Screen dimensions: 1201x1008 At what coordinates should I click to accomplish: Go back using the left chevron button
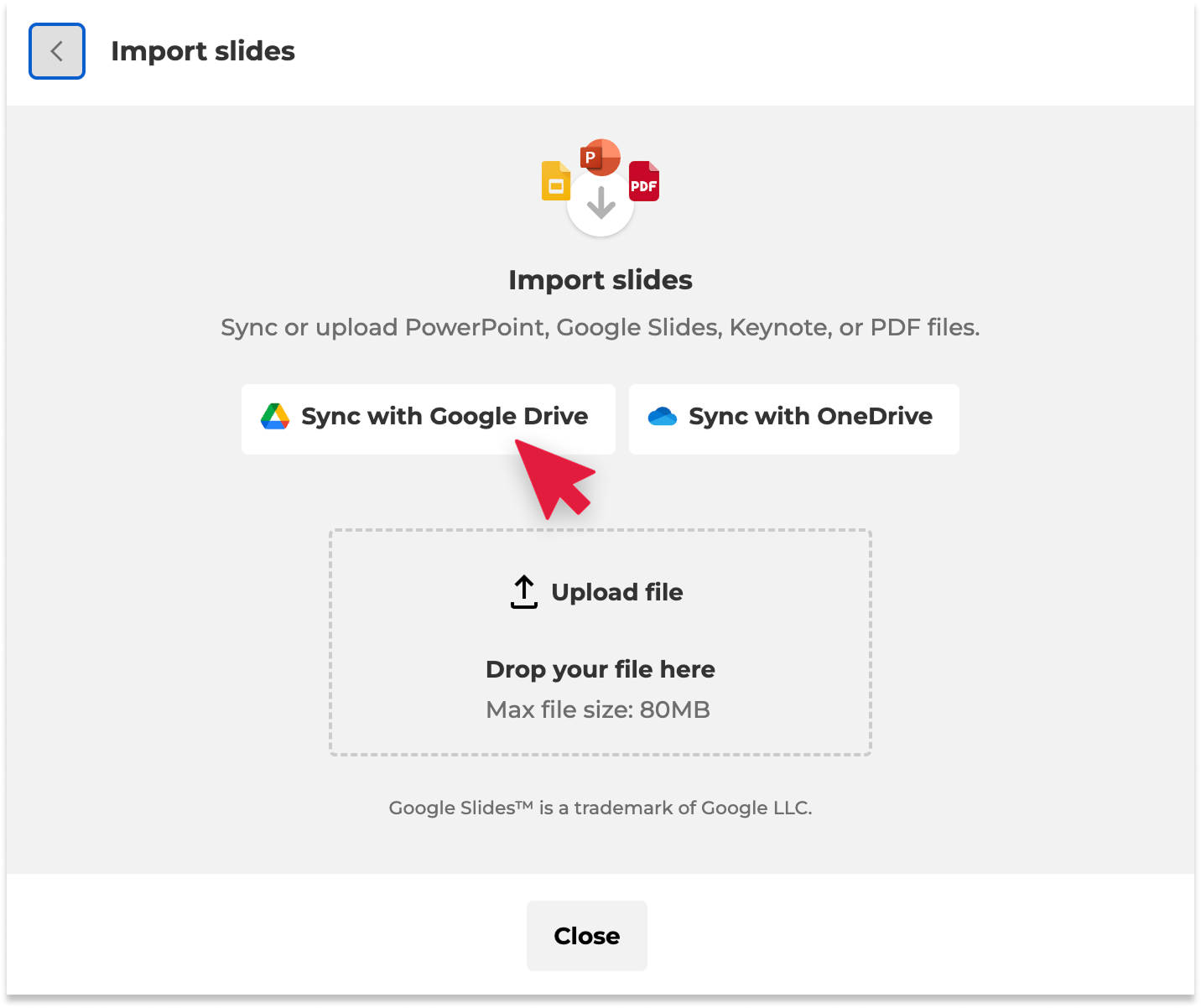(x=57, y=51)
